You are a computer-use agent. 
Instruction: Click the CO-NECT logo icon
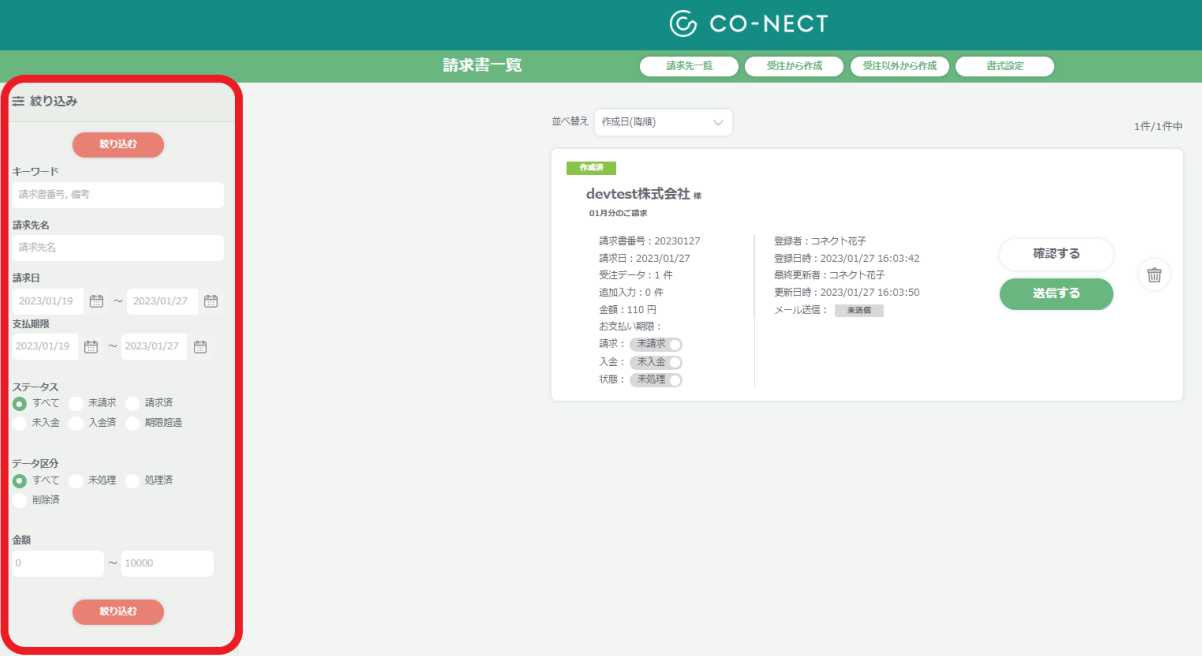click(683, 24)
